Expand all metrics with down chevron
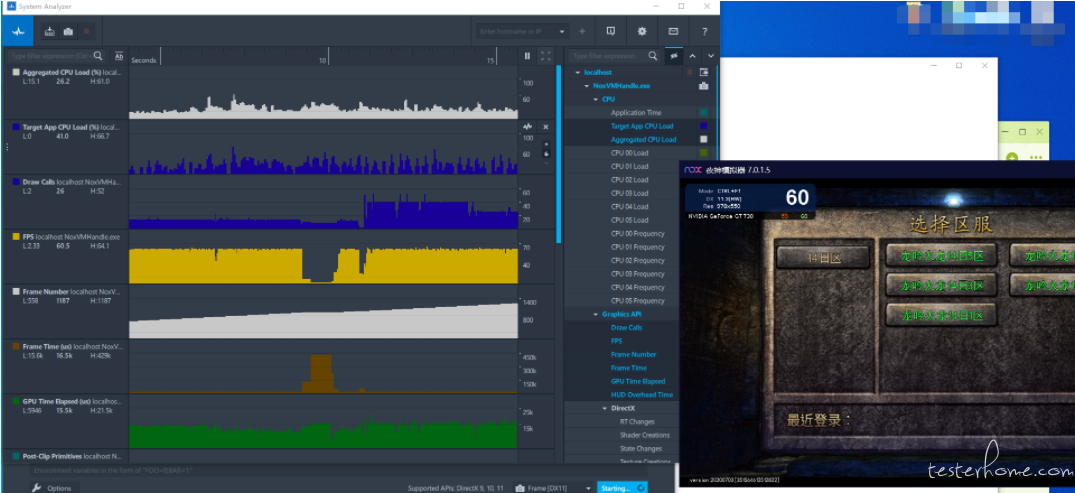1075x493 pixels. pyautogui.click(x=711, y=56)
